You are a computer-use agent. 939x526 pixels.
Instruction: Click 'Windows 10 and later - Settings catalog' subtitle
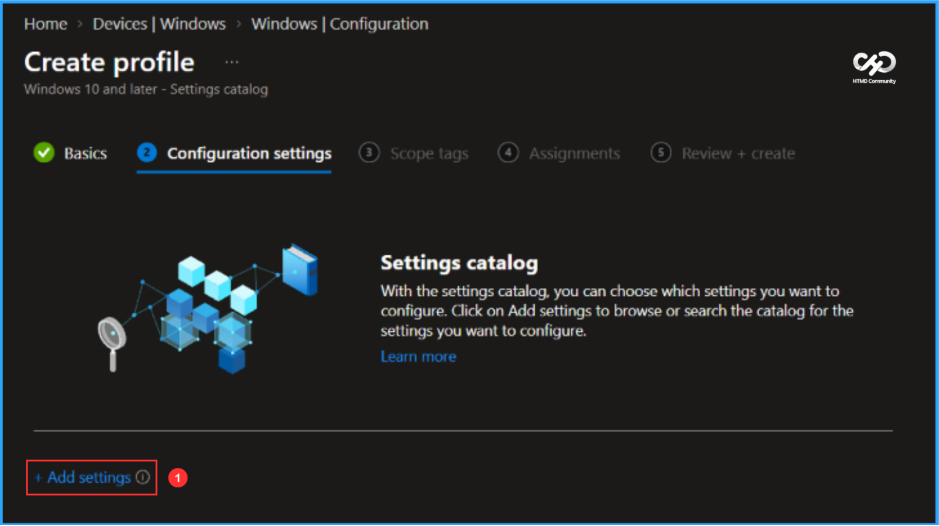coord(146,89)
